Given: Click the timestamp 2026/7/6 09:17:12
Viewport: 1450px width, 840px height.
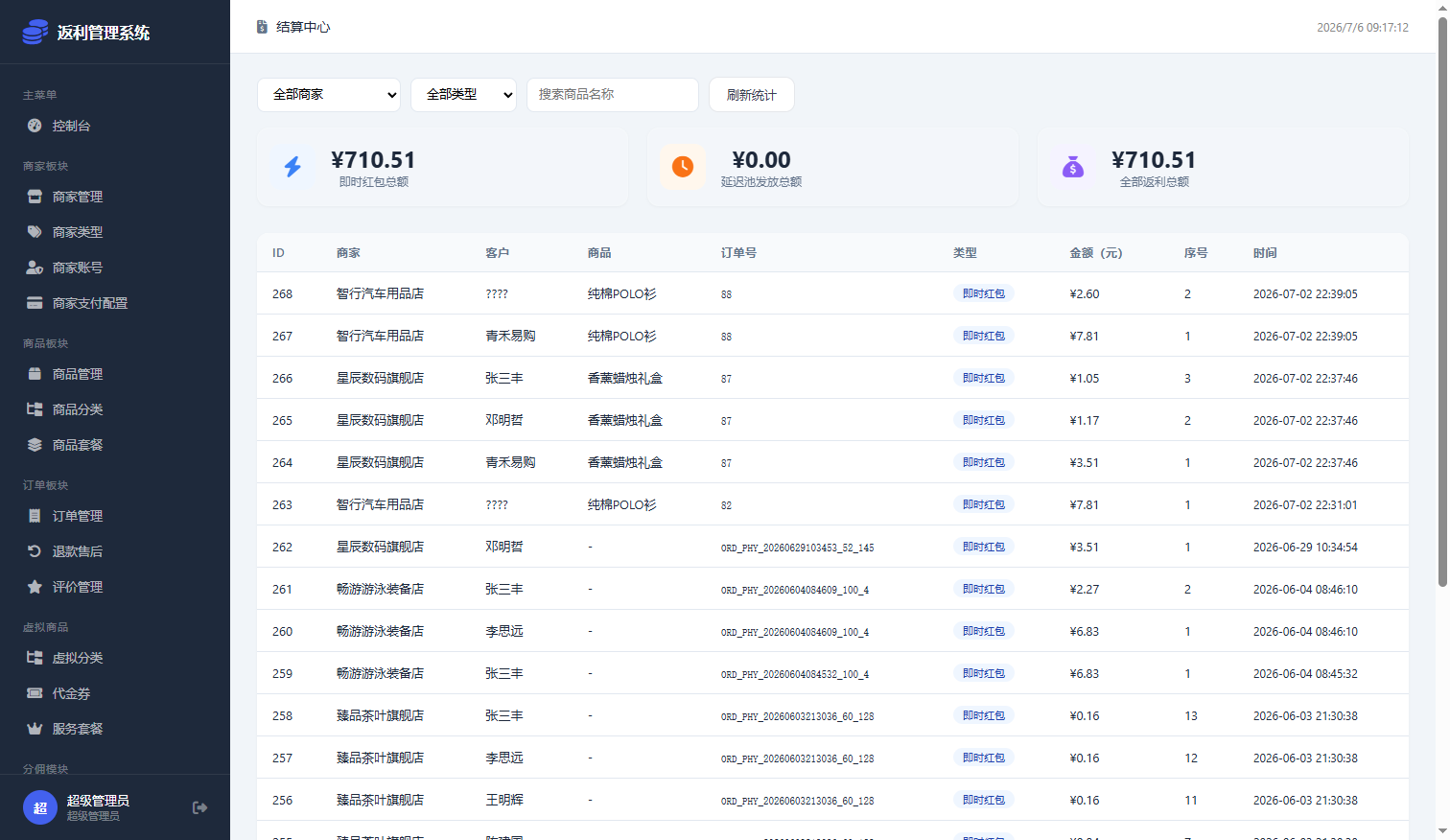Looking at the screenshot, I should [x=1363, y=27].
